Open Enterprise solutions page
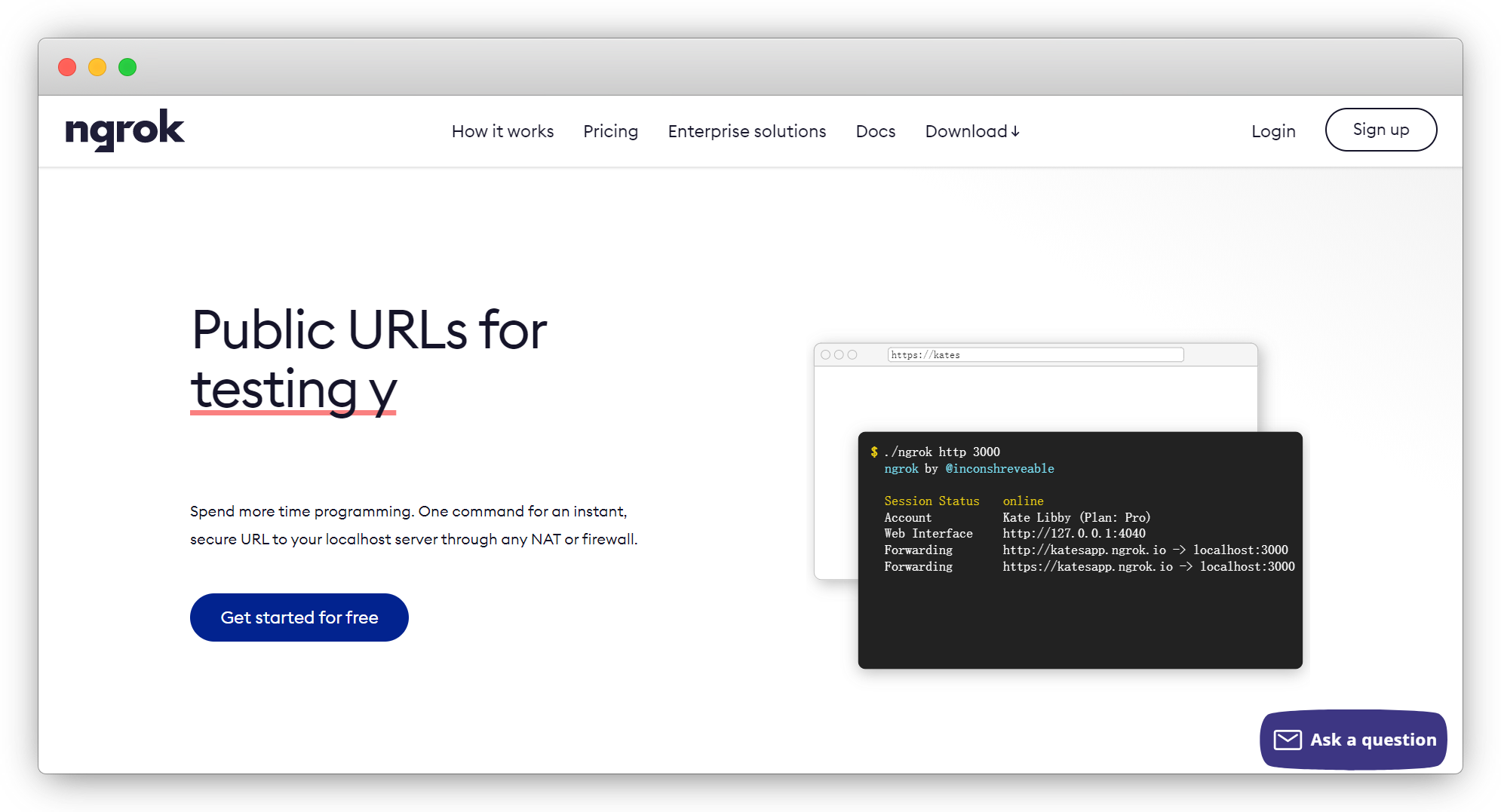Viewport: 1501px width, 812px height. [747, 131]
